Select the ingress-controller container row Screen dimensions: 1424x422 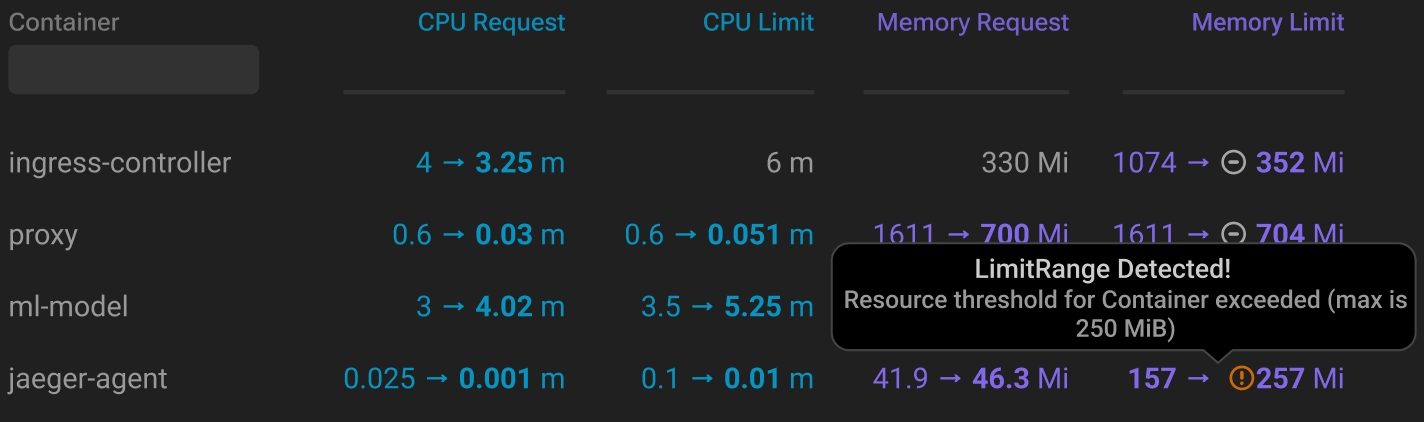[x=120, y=163]
